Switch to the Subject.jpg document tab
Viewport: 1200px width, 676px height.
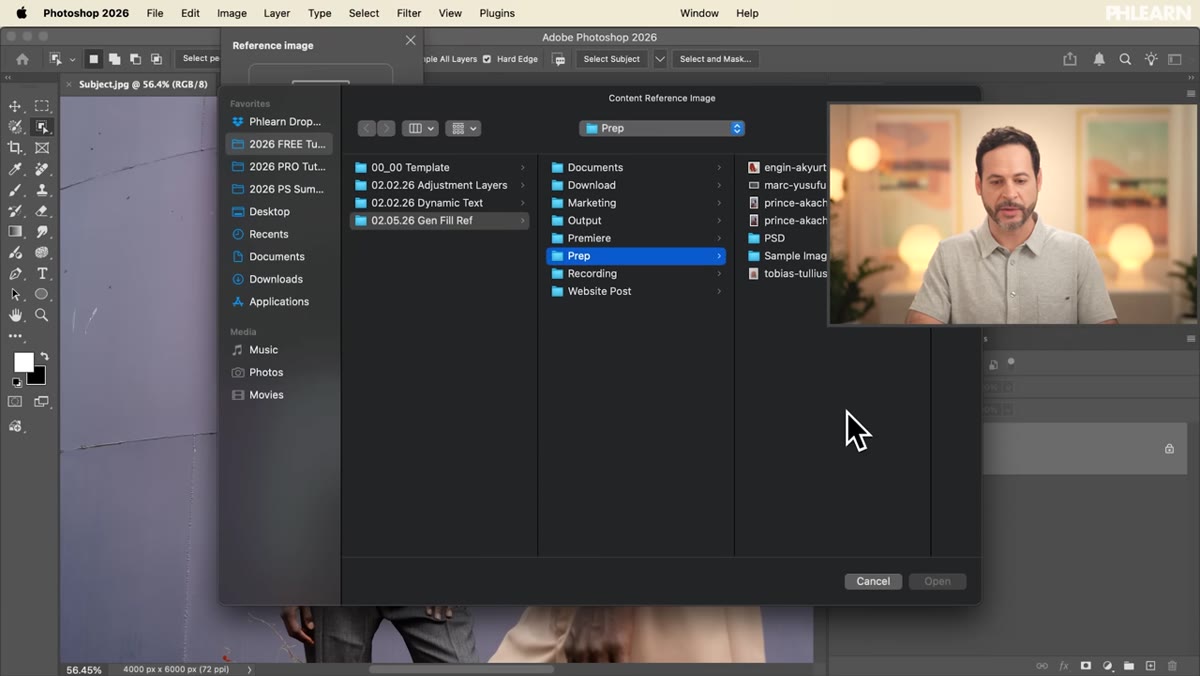(143, 85)
